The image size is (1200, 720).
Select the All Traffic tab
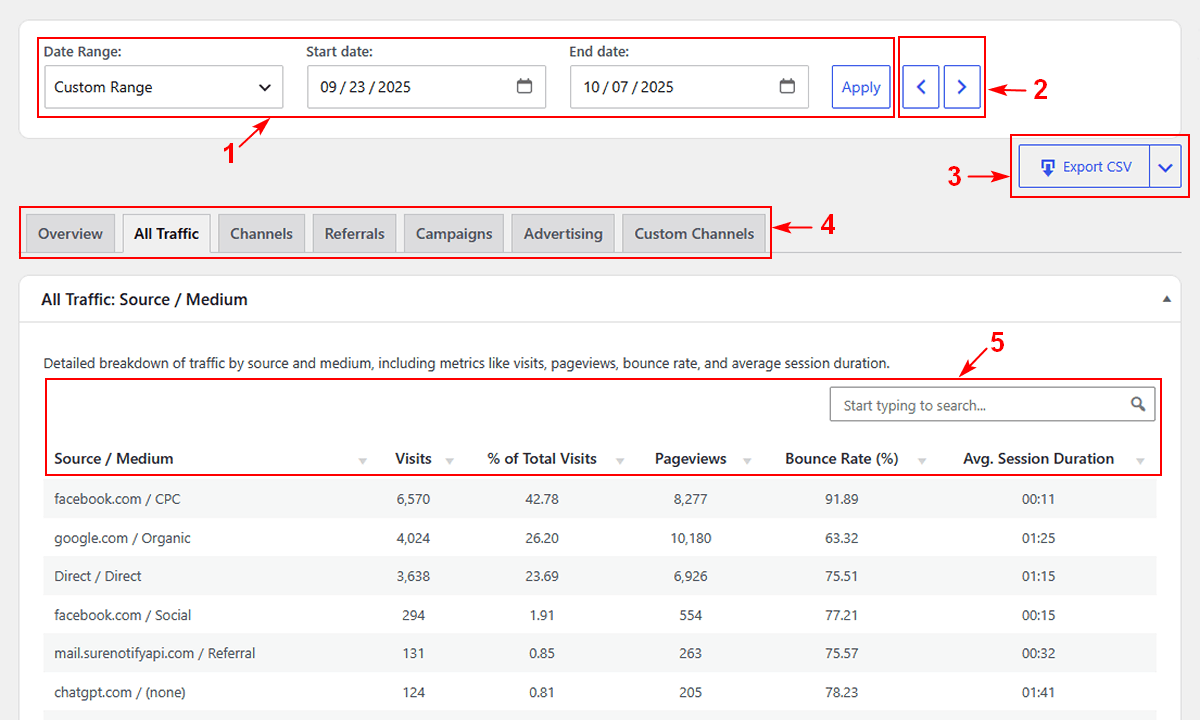click(x=166, y=233)
